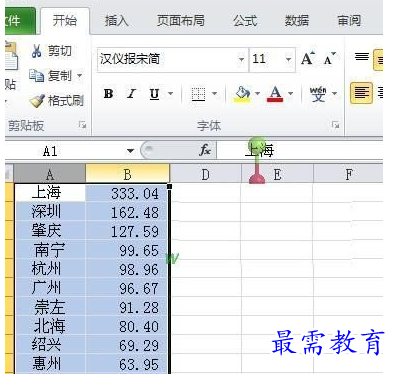Click the Cut scissors icon
The width and height of the screenshot is (393, 374).
coord(36,51)
